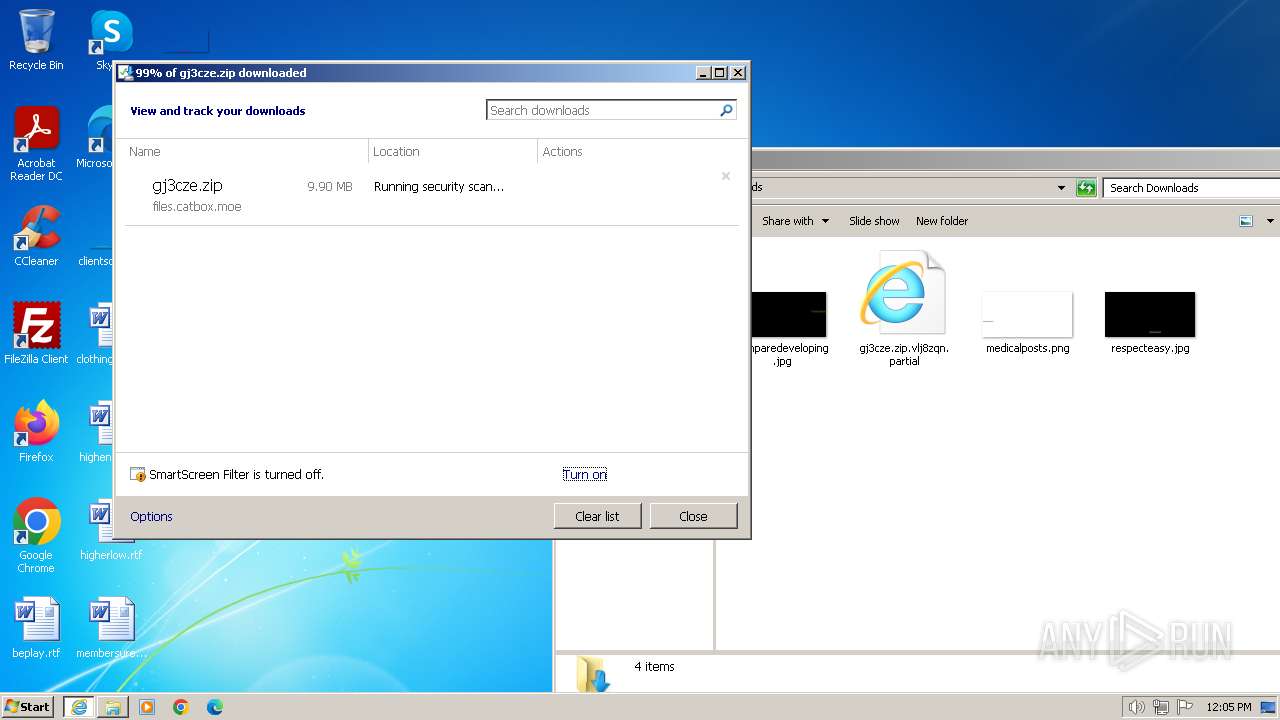Image resolution: width=1280 pixels, height=720 pixels.
Task: Open download Options link
Action: pyautogui.click(x=151, y=516)
